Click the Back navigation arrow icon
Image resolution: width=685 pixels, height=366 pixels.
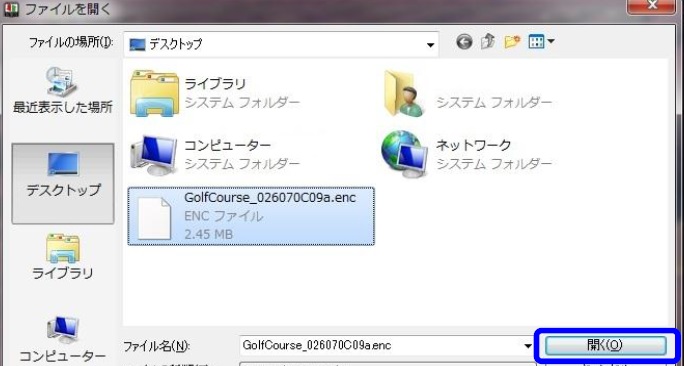tap(464, 42)
